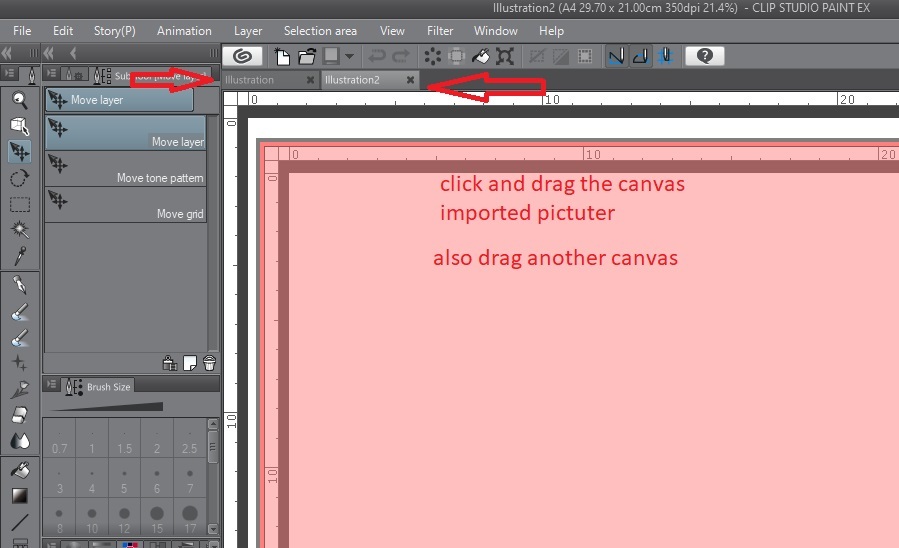This screenshot has height=548, width=899.
Task: Click scroll up arrow of Brush Size list
Action: click(x=213, y=424)
